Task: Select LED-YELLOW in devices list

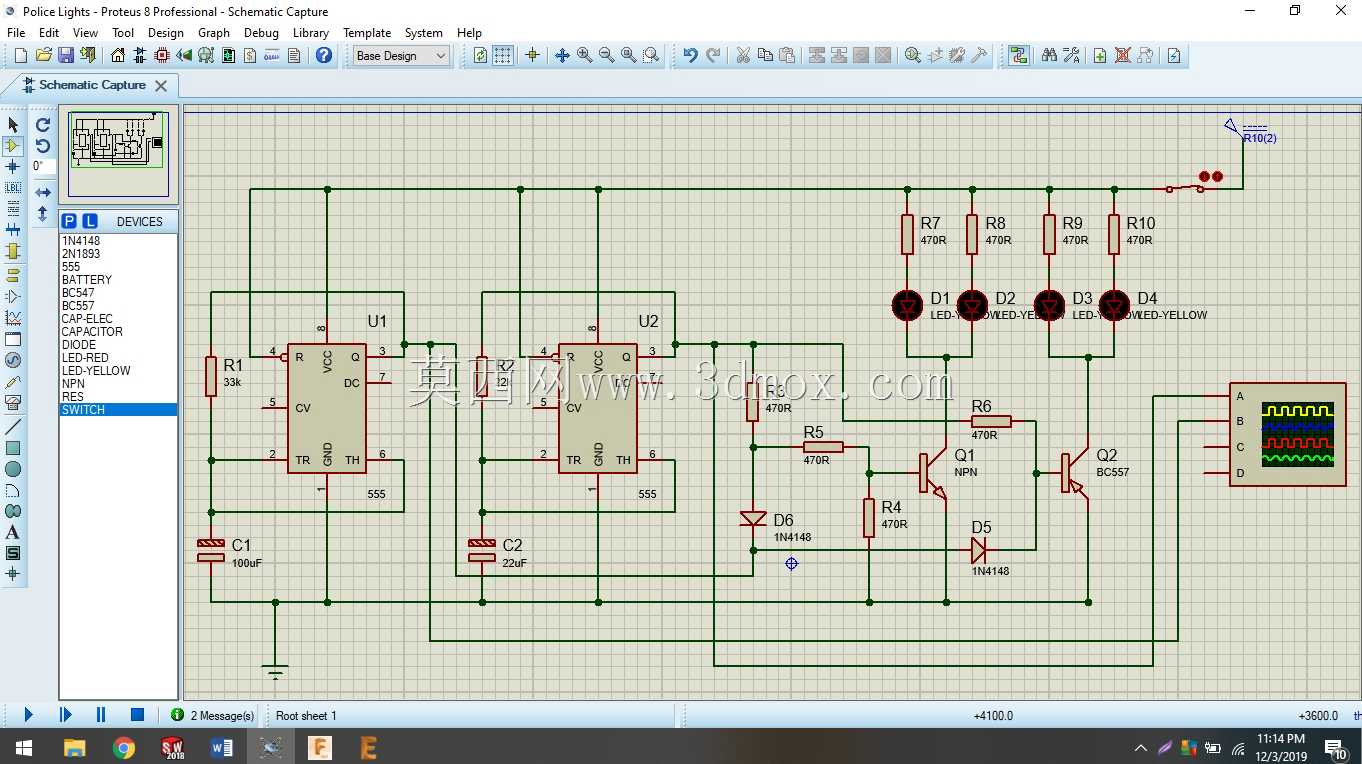Action: click(x=96, y=371)
